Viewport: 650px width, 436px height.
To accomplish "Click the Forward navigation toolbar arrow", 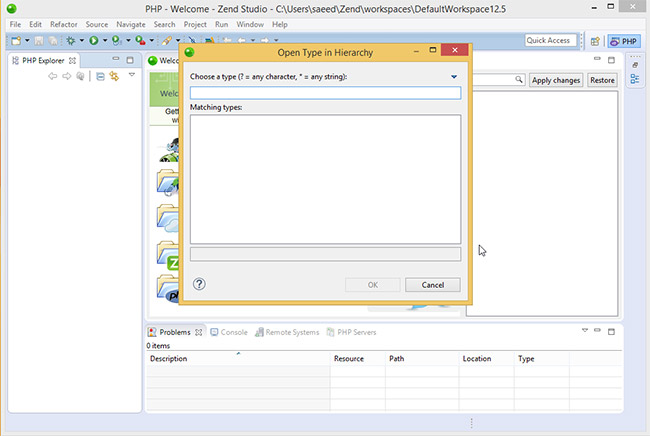I will [x=265, y=41].
